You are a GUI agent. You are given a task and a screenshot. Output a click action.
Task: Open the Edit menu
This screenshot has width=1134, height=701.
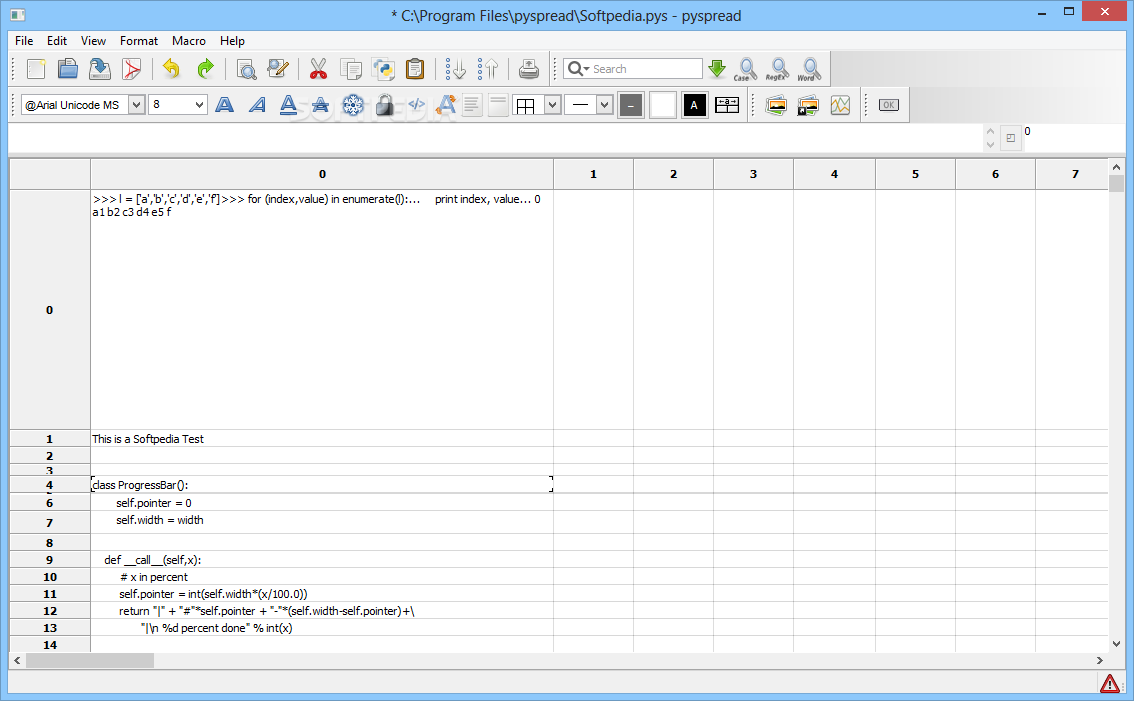(56, 41)
